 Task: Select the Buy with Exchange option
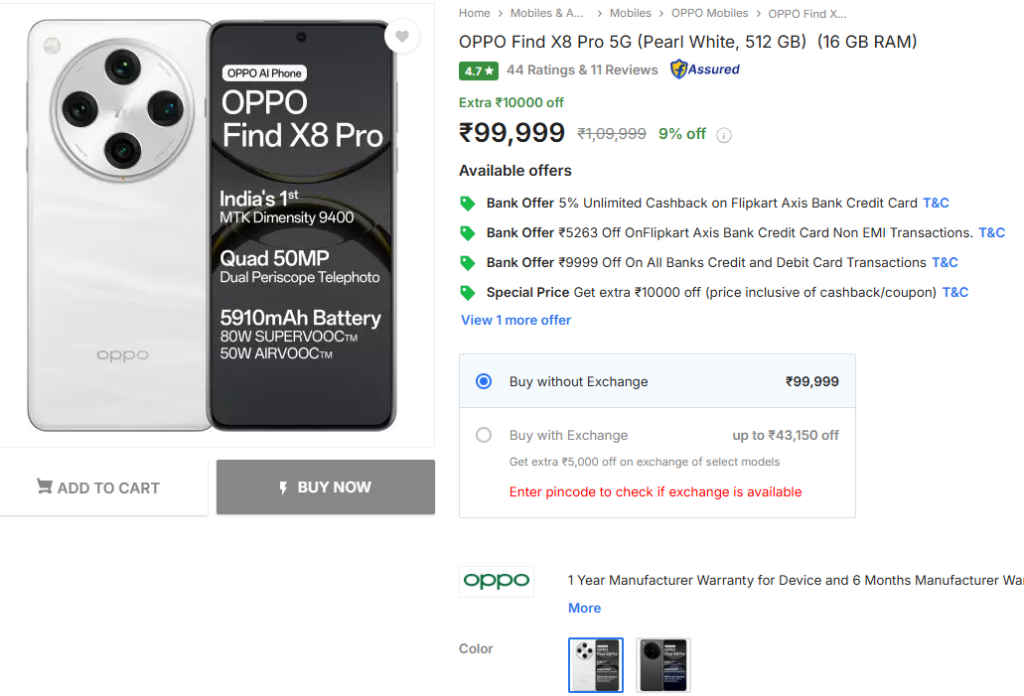pyautogui.click(x=483, y=435)
